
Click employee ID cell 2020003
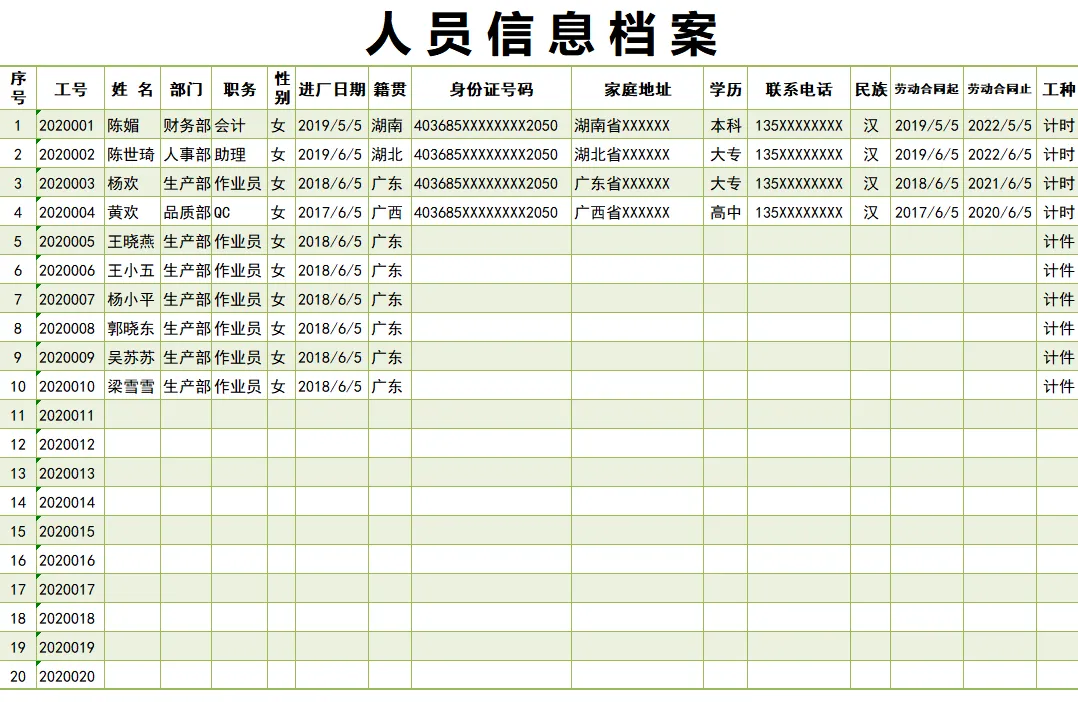[71, 183]
